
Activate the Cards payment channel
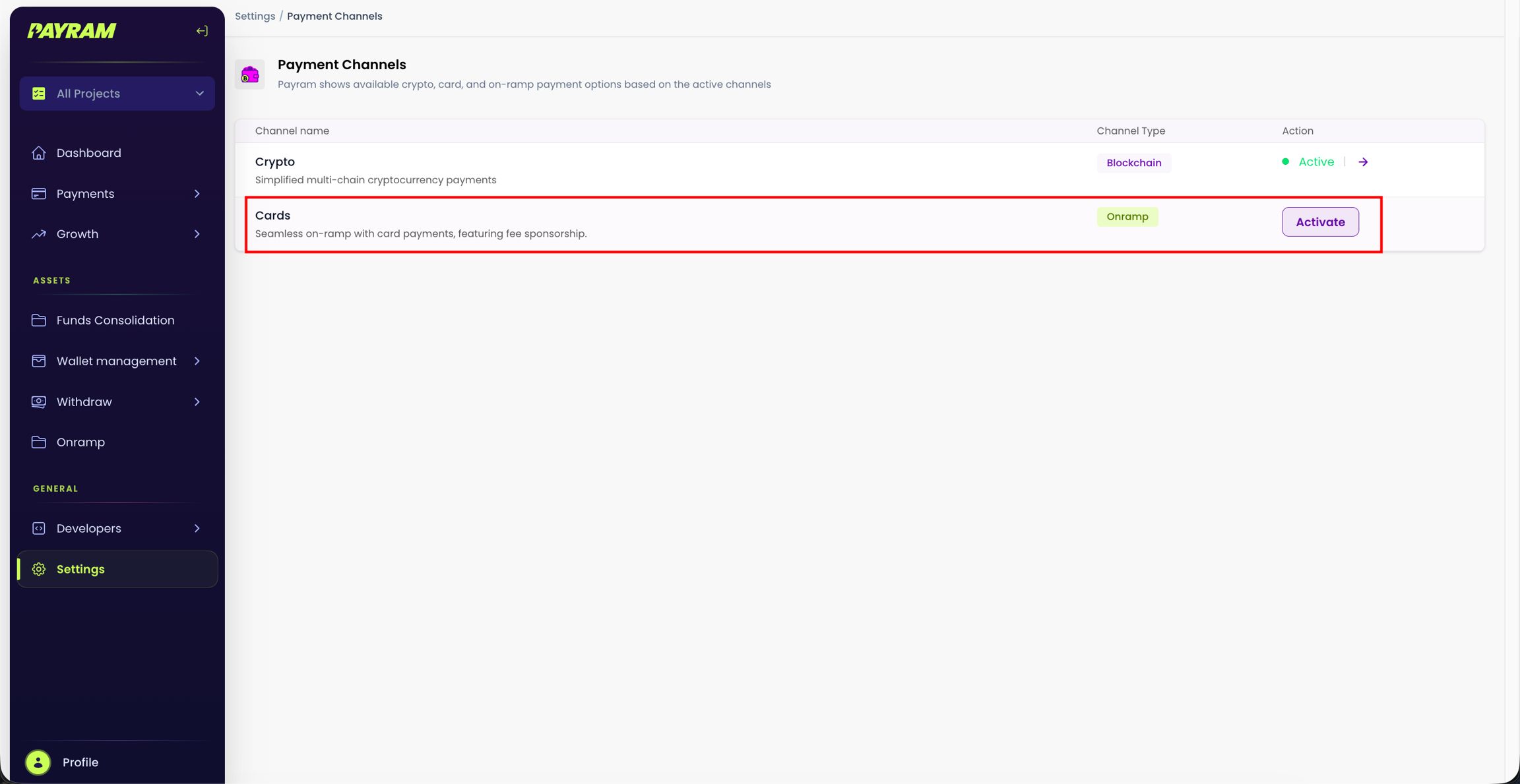click(1320, 222)
